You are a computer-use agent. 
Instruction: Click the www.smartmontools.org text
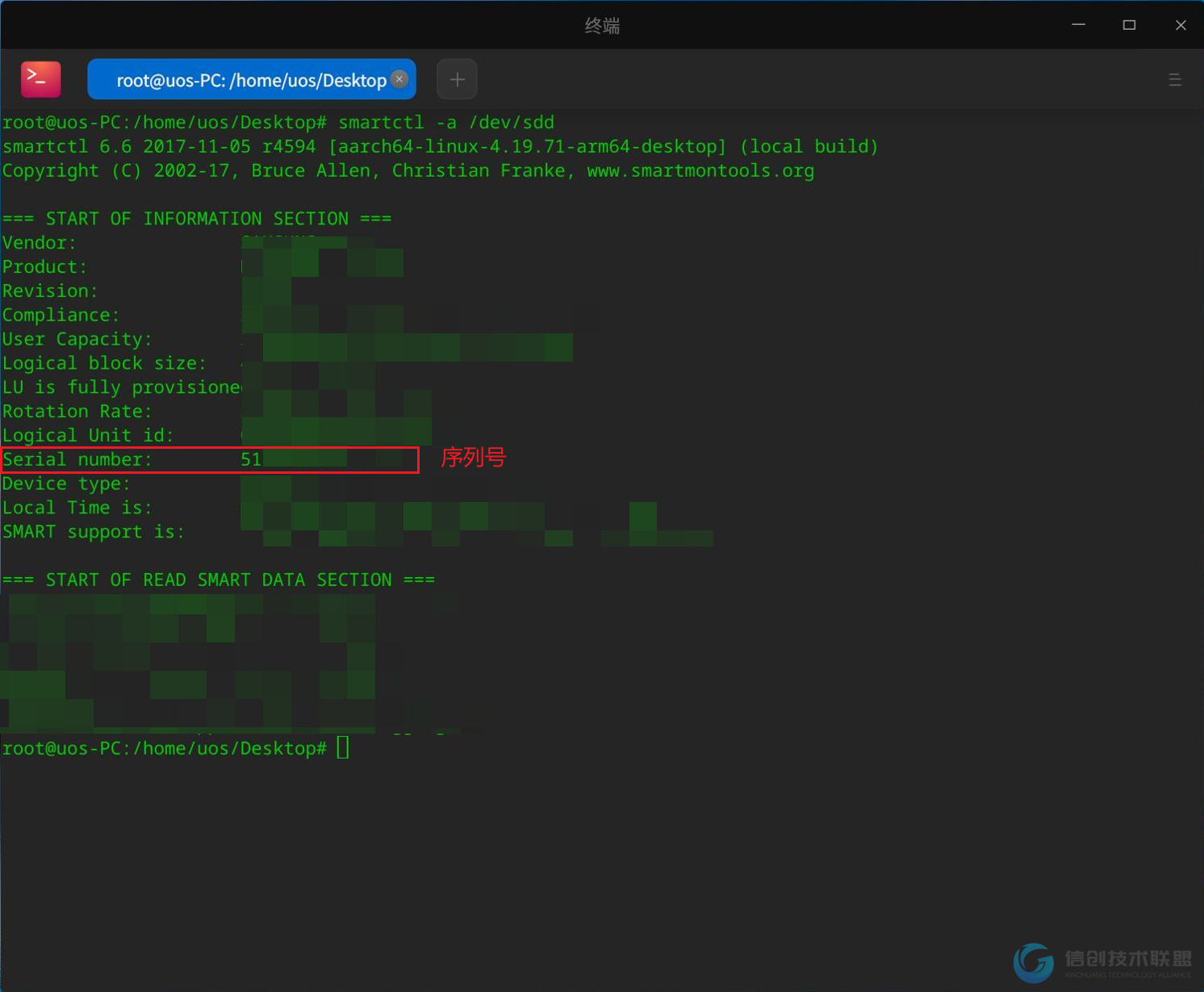tap(700, 171)
